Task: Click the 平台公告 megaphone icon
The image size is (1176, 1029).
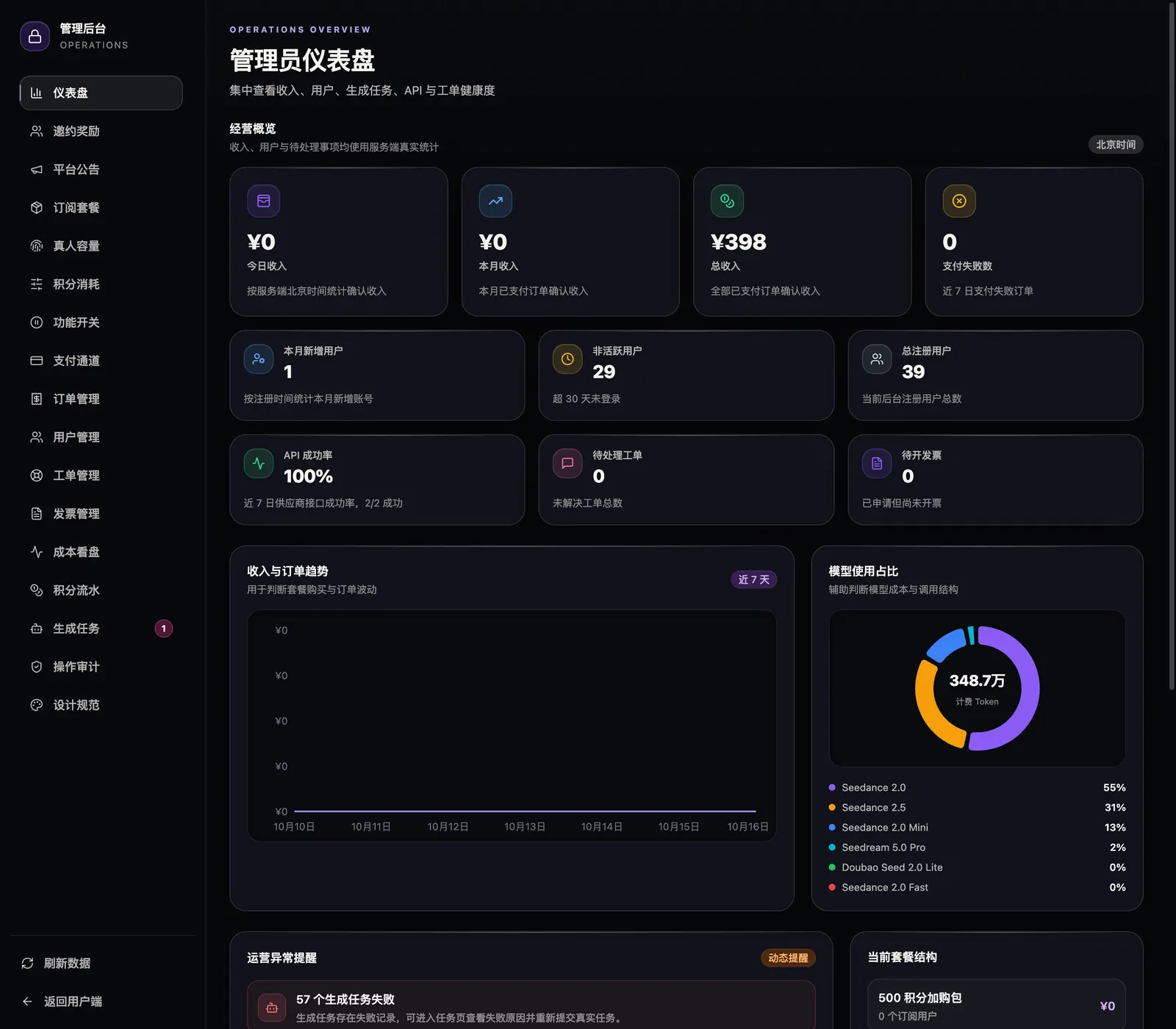Action: [36, 169]
